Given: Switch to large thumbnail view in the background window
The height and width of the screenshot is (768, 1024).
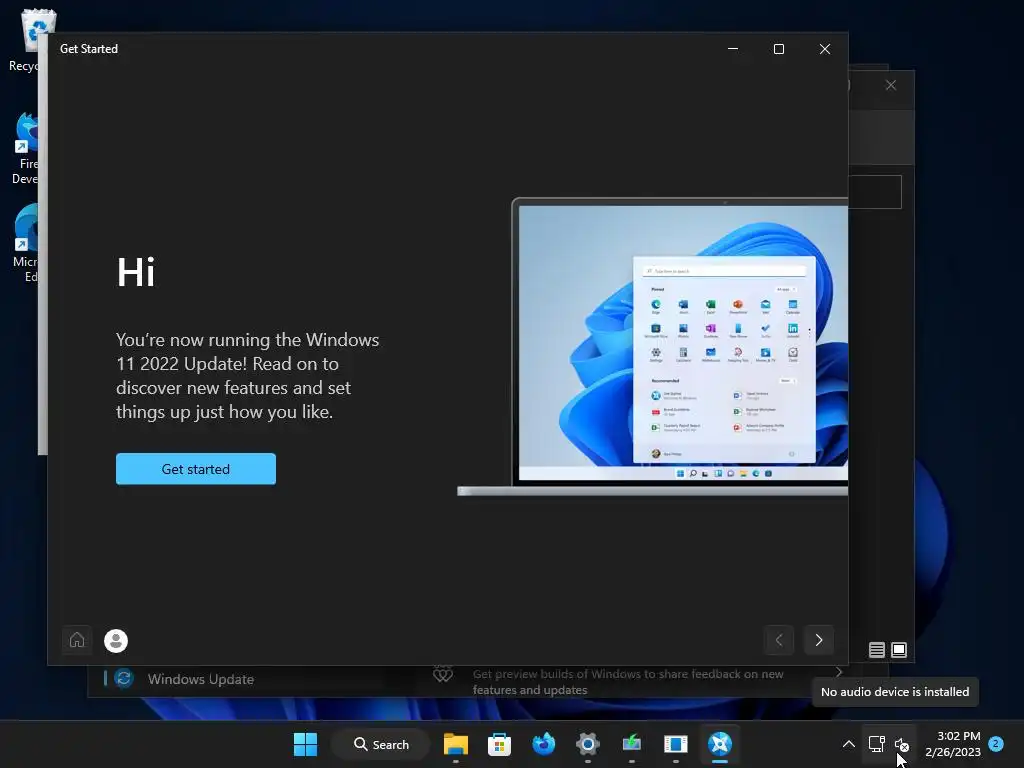Looking at the screenshot, I should (899, 650).
